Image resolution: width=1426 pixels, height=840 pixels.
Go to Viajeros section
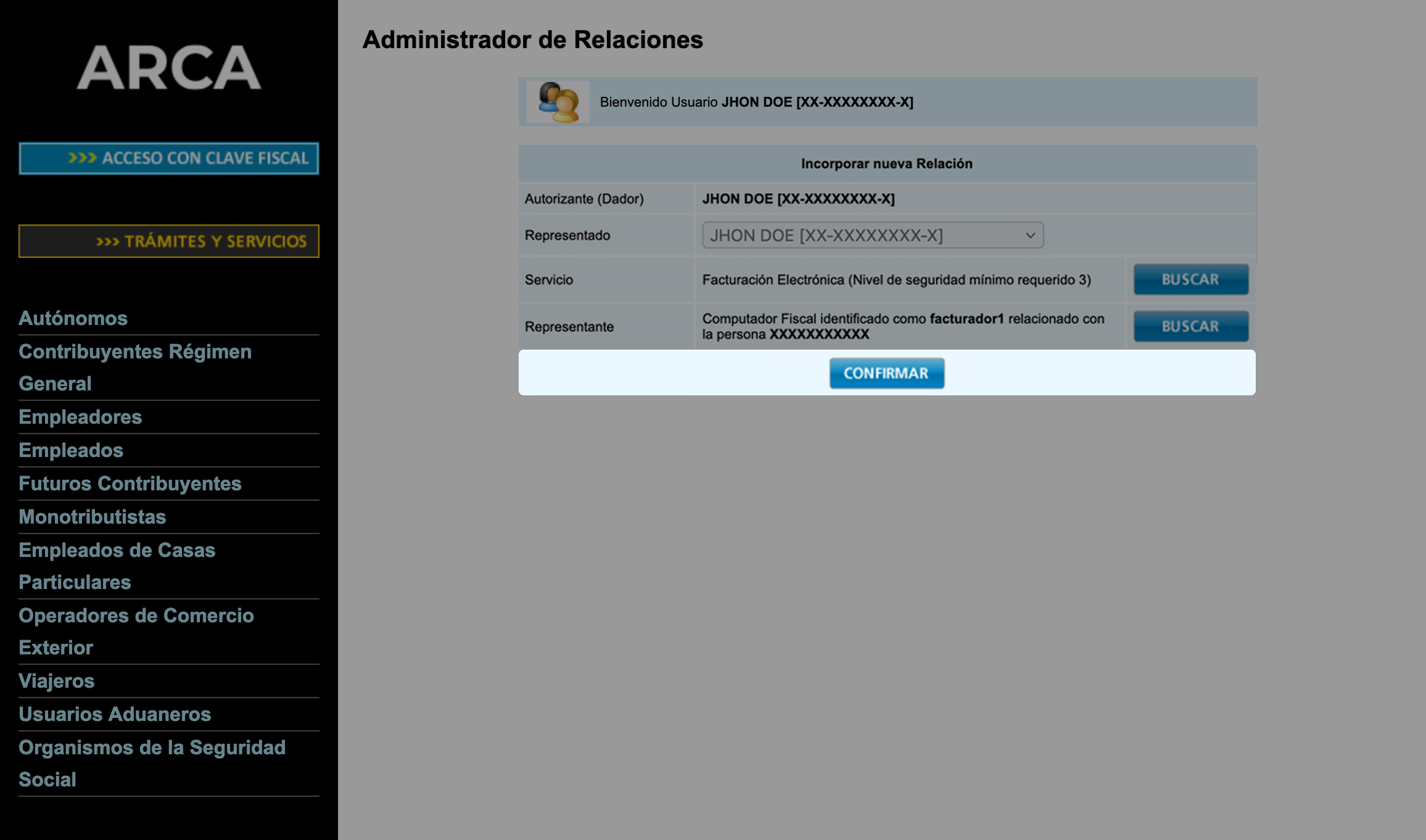pyautogui.click(x=57, y=681)
